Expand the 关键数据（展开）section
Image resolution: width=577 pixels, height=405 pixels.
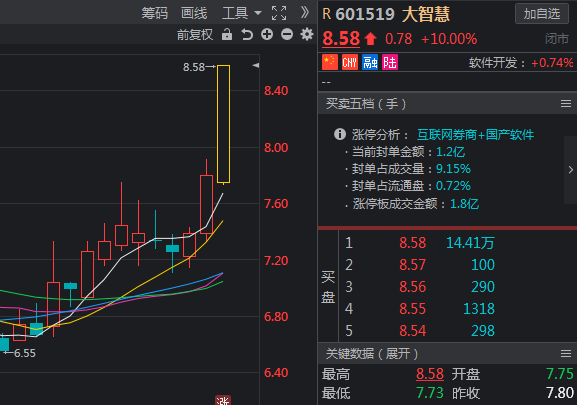click(372, 354)
